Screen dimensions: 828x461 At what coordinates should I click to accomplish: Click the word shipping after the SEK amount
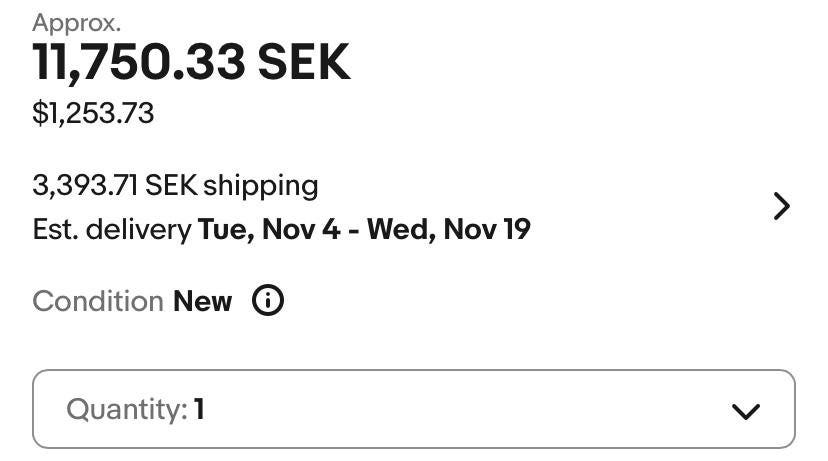(260, 185)
